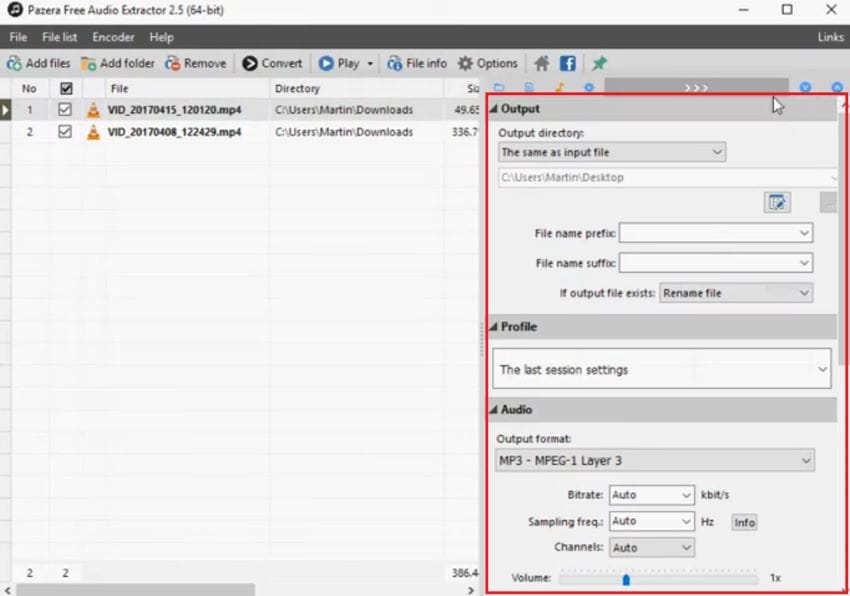Open the Play button dropdown arrow

point(370,63)
